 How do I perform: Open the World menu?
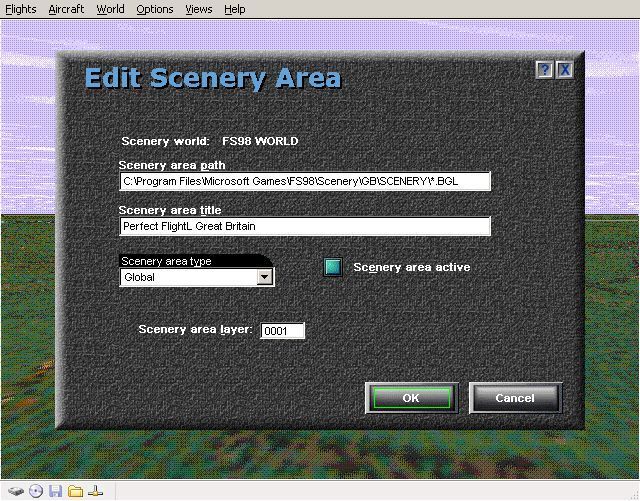pyautogui.click(x=110, y=9)
